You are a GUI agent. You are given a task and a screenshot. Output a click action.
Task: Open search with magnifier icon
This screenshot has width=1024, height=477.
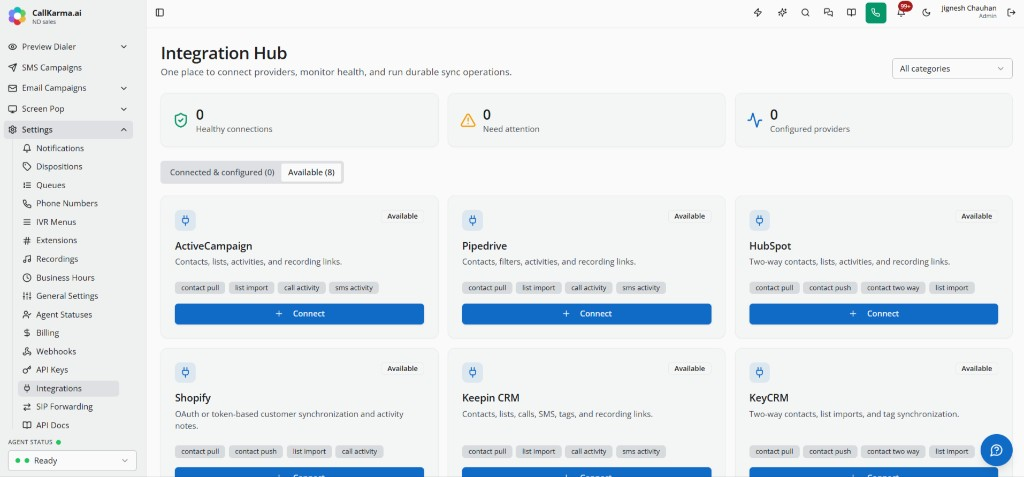[x=805, y=12]
